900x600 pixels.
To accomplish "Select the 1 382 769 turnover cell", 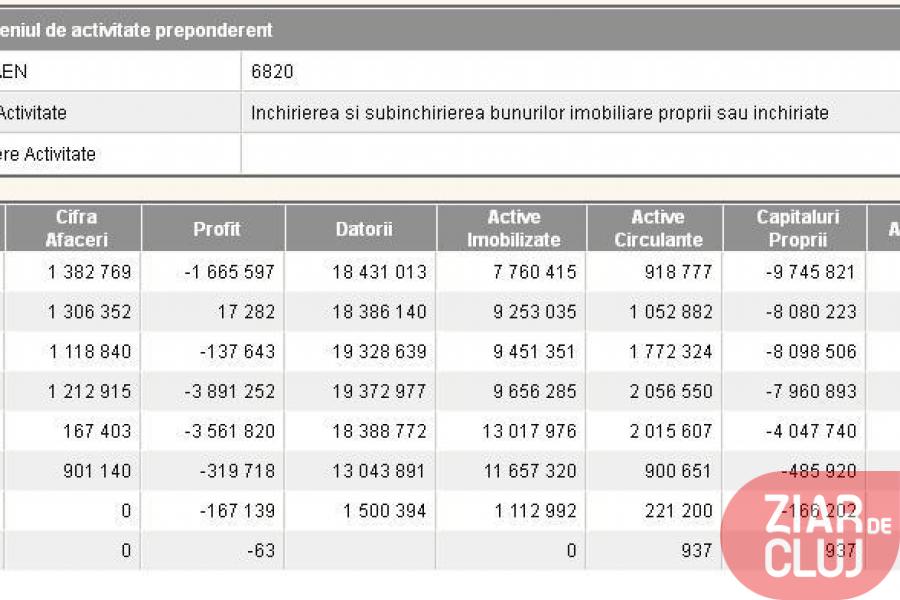I will pos(89,272).
